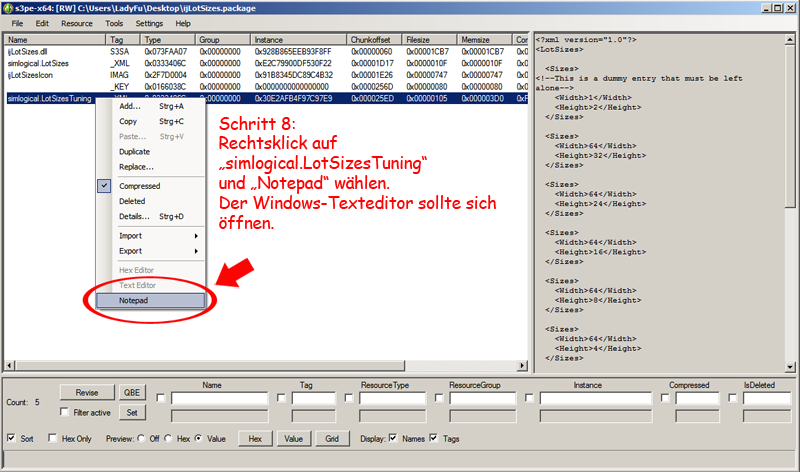
Task: Select the simlogical.LotSizes resource row
Action: coord(266,63)
